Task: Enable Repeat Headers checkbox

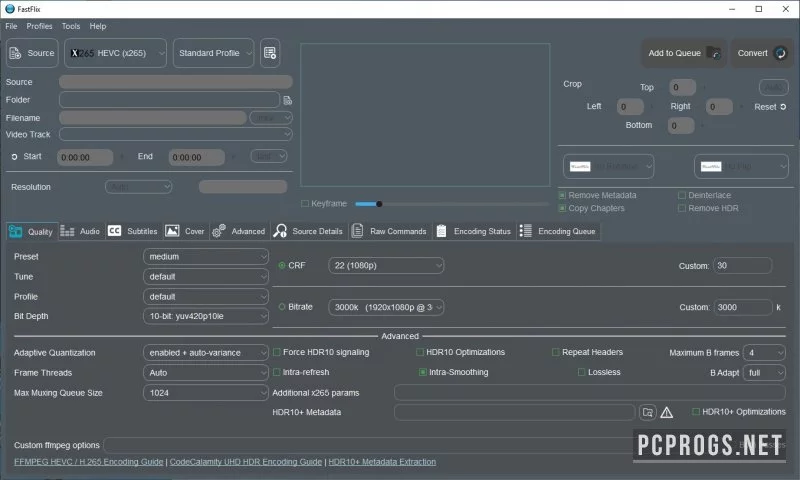Action: point(556,352)
